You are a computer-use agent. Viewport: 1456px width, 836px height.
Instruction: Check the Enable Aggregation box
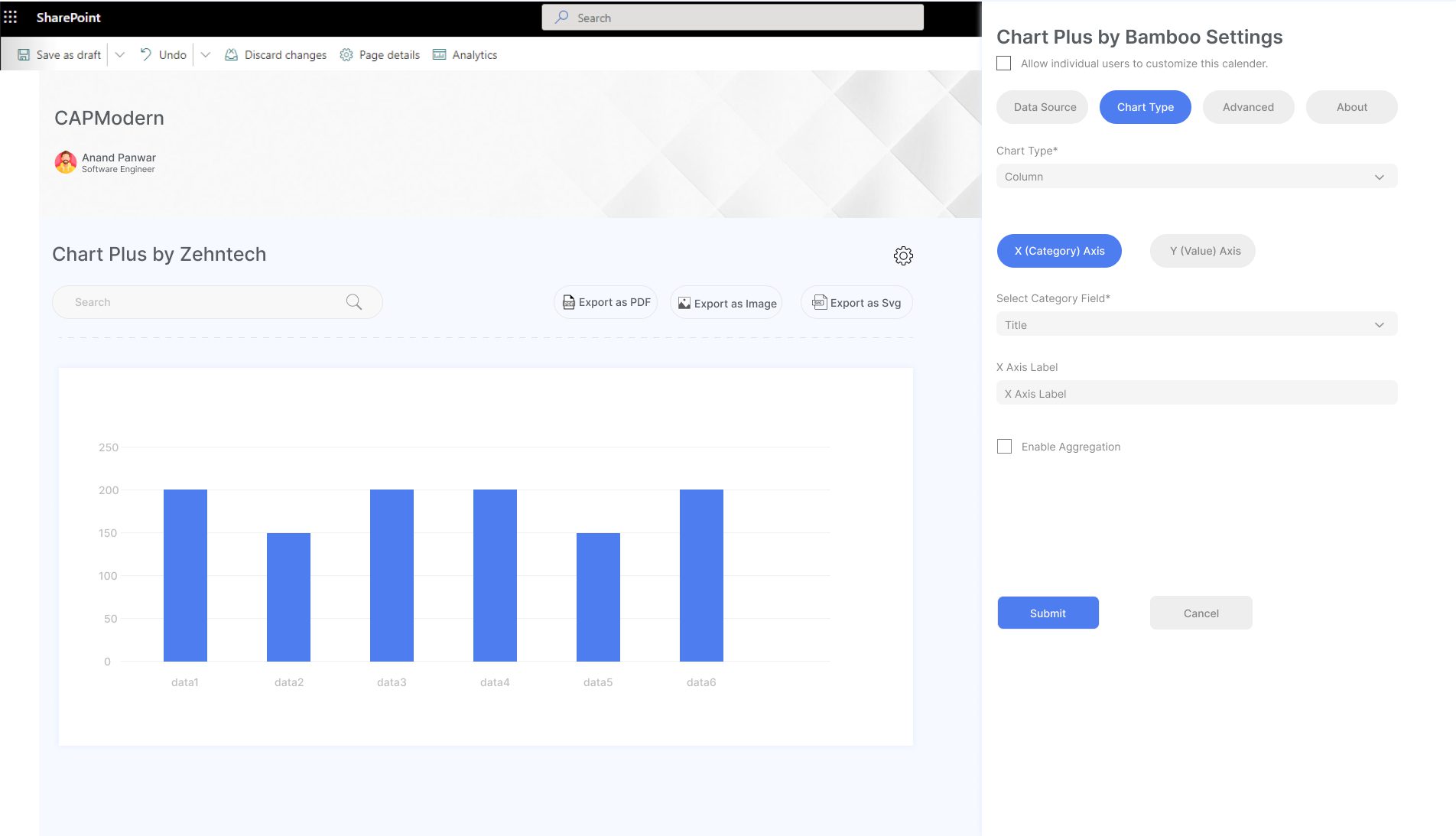(x=1005, y=447)
